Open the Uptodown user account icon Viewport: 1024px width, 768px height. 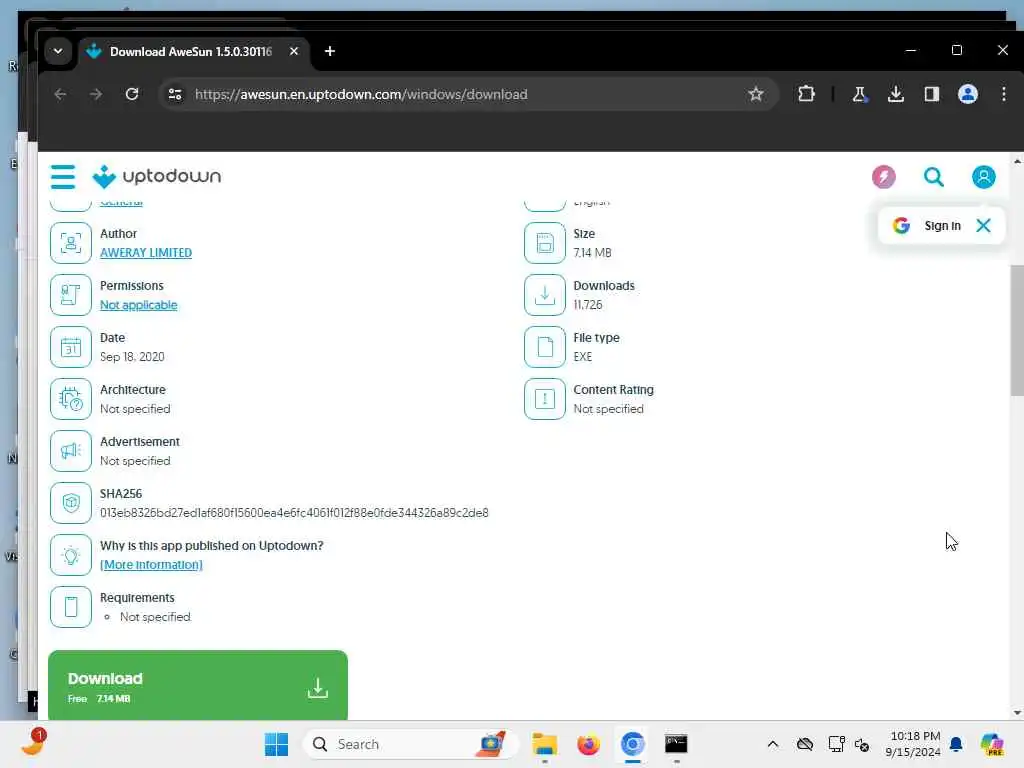coord(984,176)
